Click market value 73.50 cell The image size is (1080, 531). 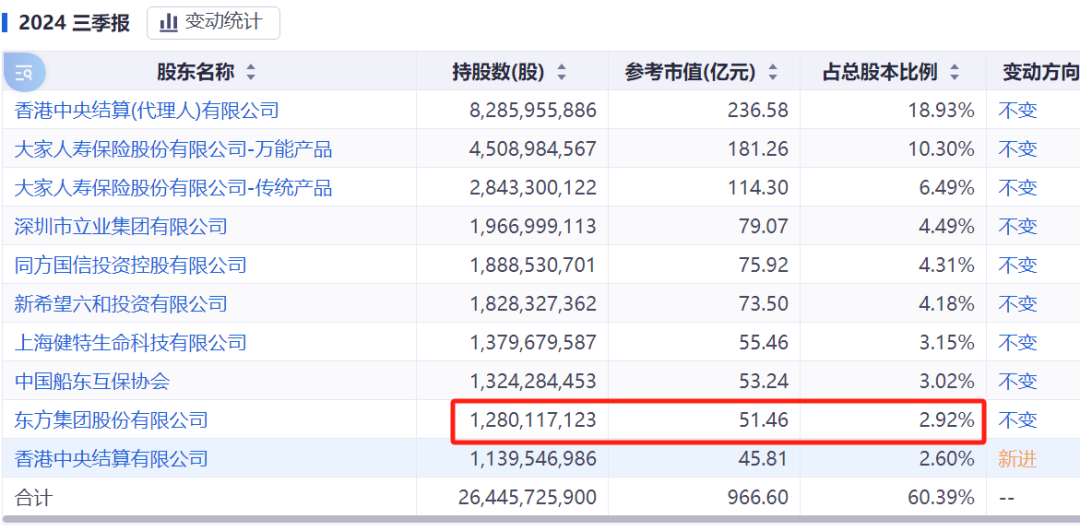coord(764,303)
